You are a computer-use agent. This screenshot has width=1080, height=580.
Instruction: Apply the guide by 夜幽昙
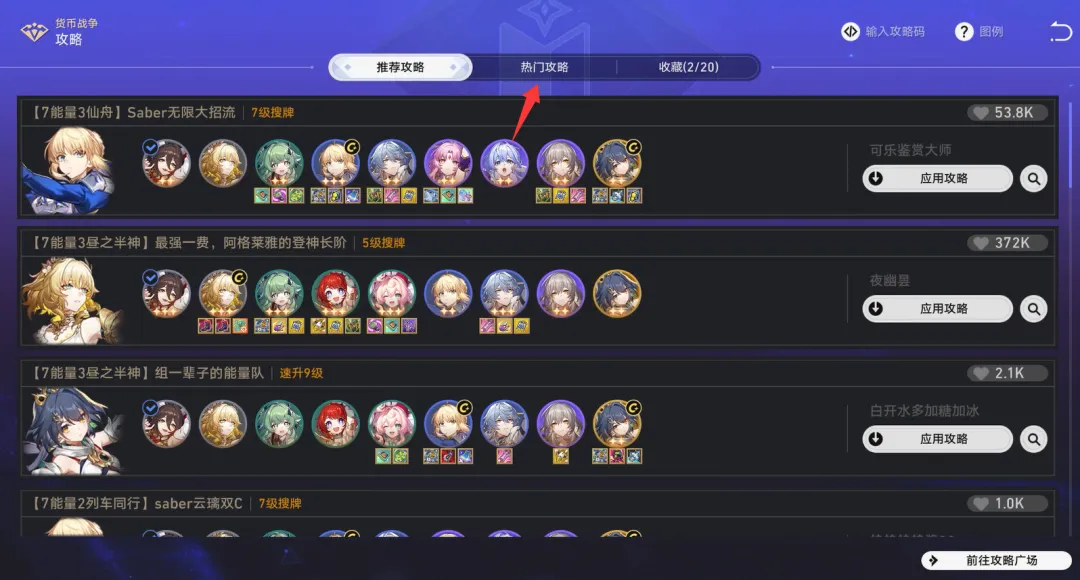point(937,309)
